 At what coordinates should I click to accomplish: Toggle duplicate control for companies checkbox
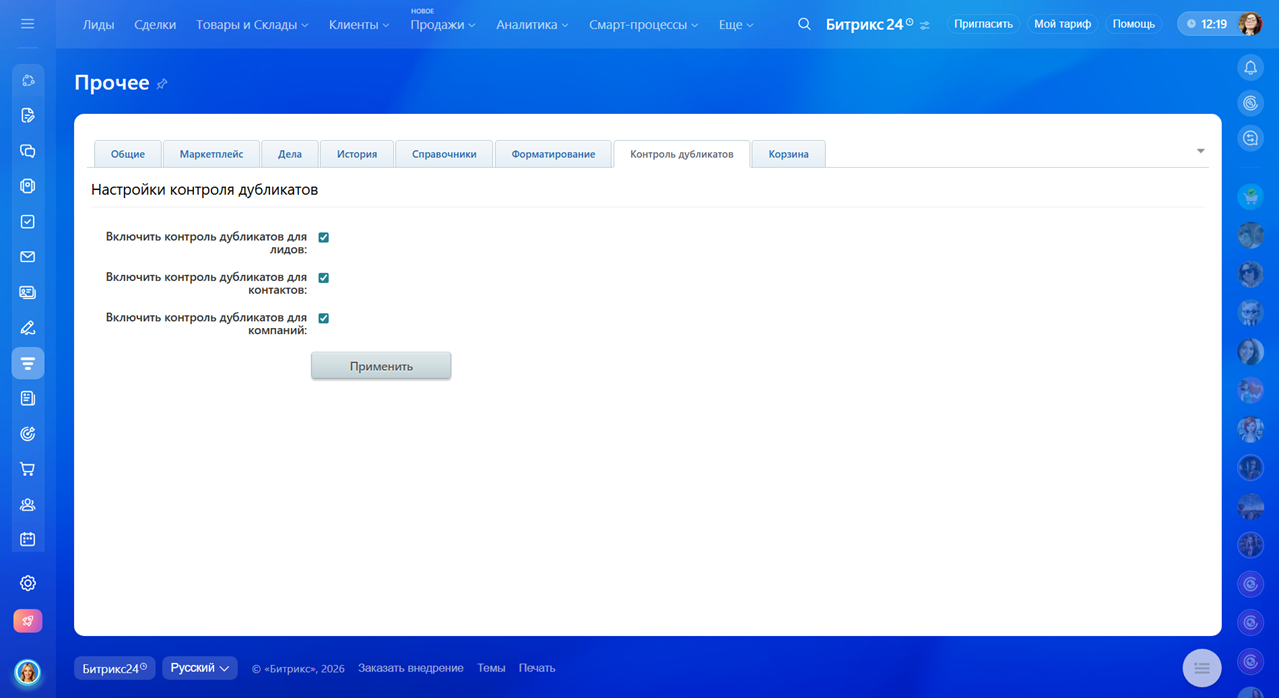coord(323,318)
